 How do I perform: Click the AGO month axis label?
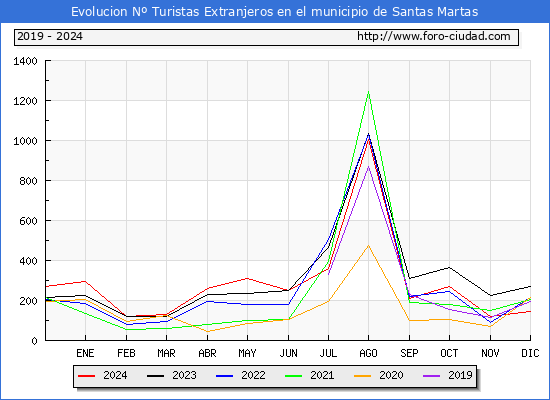[368, 353]
